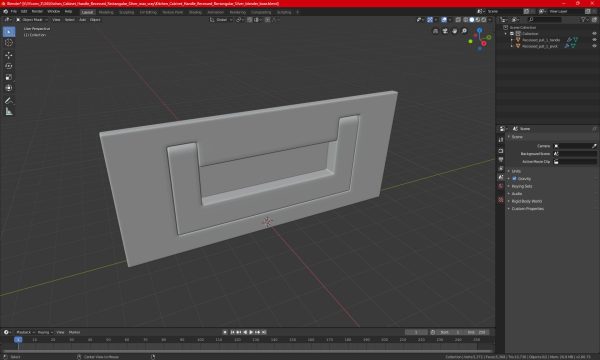This screenshot has height=360, width=600.
Task: Open the Render menu
Action: (37, 11)
